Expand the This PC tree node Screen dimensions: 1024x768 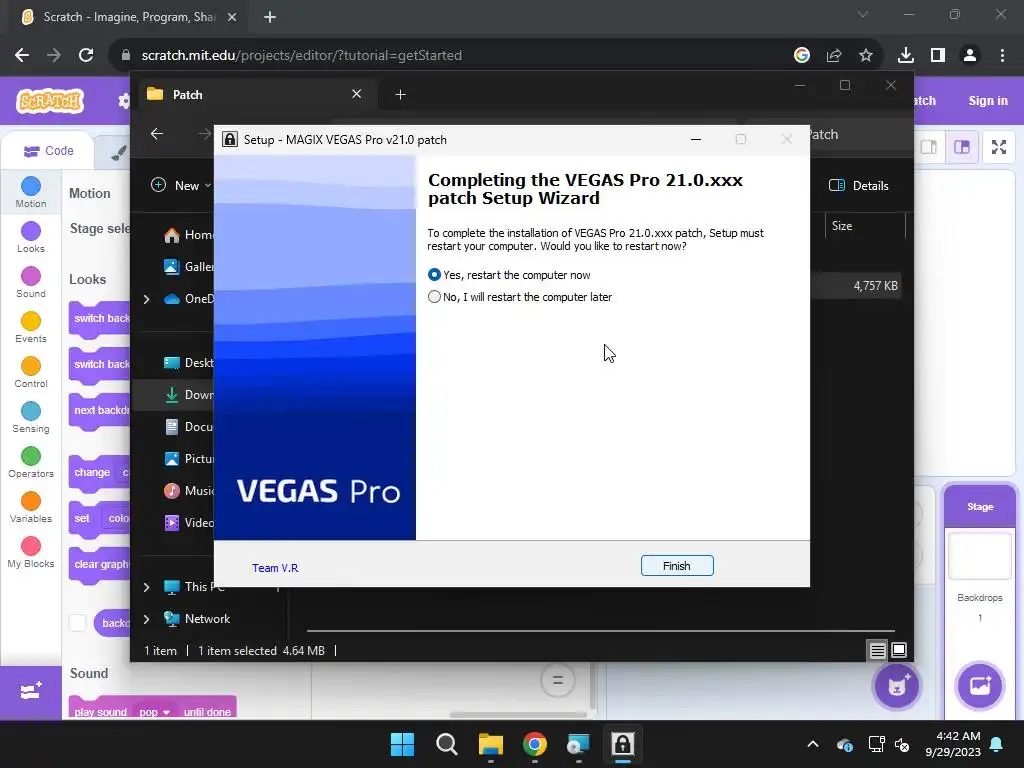[146, 587]
